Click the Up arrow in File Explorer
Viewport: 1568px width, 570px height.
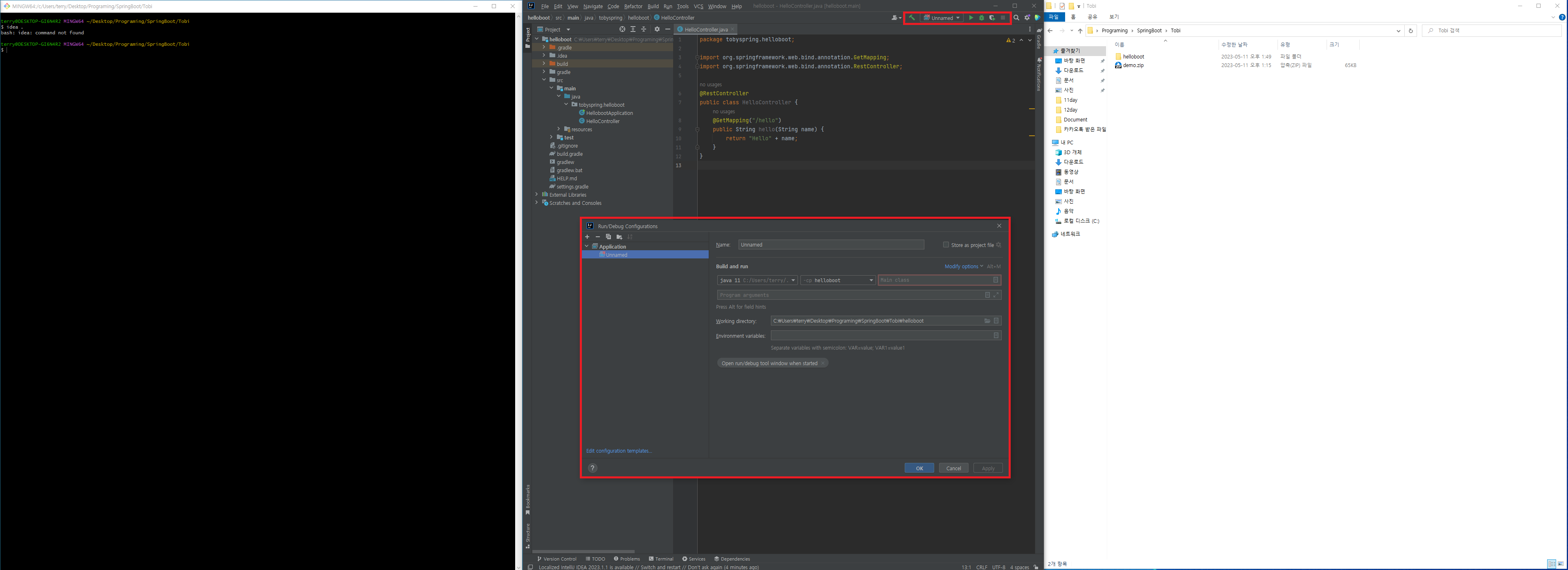pos(1080,30)
